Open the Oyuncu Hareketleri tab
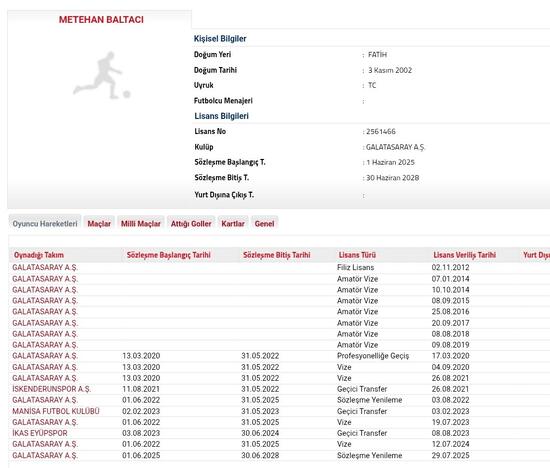550x468 pixels. click(45, 223)
